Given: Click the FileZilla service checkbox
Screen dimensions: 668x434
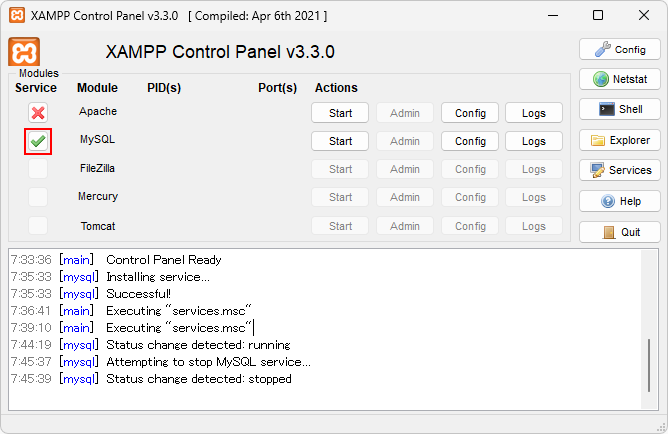Looking at the screenshot, I should (x=38, y=169).
